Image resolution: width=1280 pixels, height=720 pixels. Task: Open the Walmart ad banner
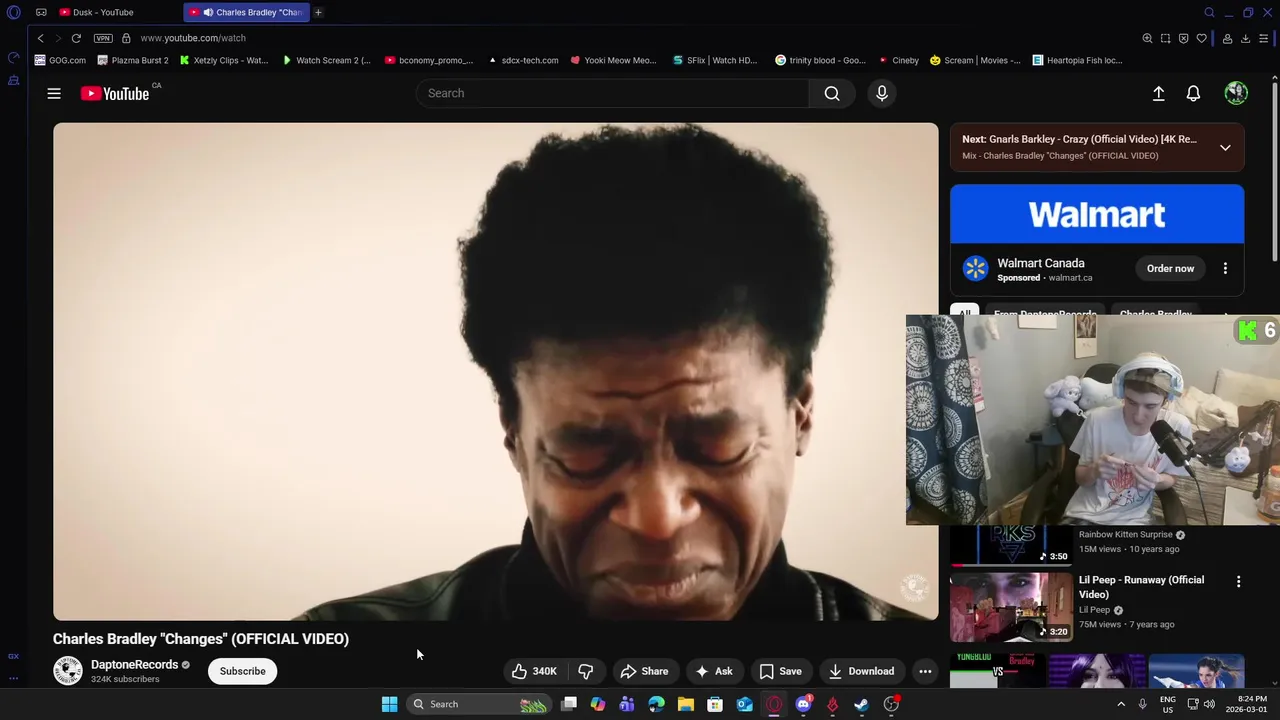1097,214
